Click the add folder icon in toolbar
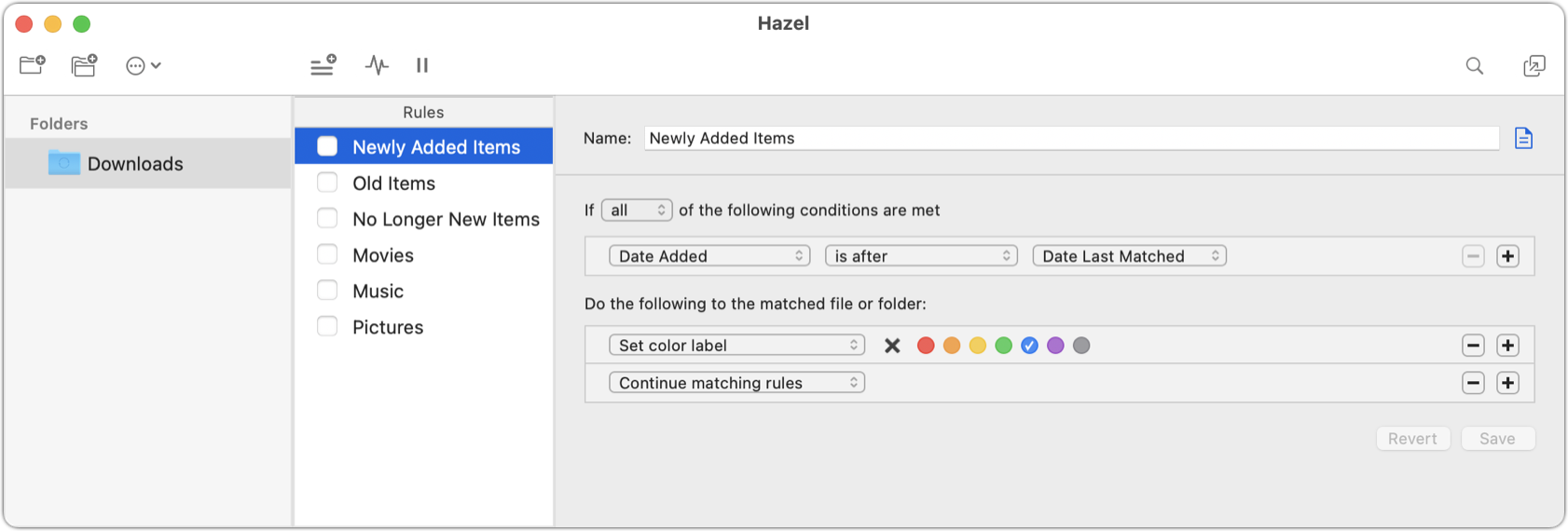 pyautogui.click(x=33, y=65)
